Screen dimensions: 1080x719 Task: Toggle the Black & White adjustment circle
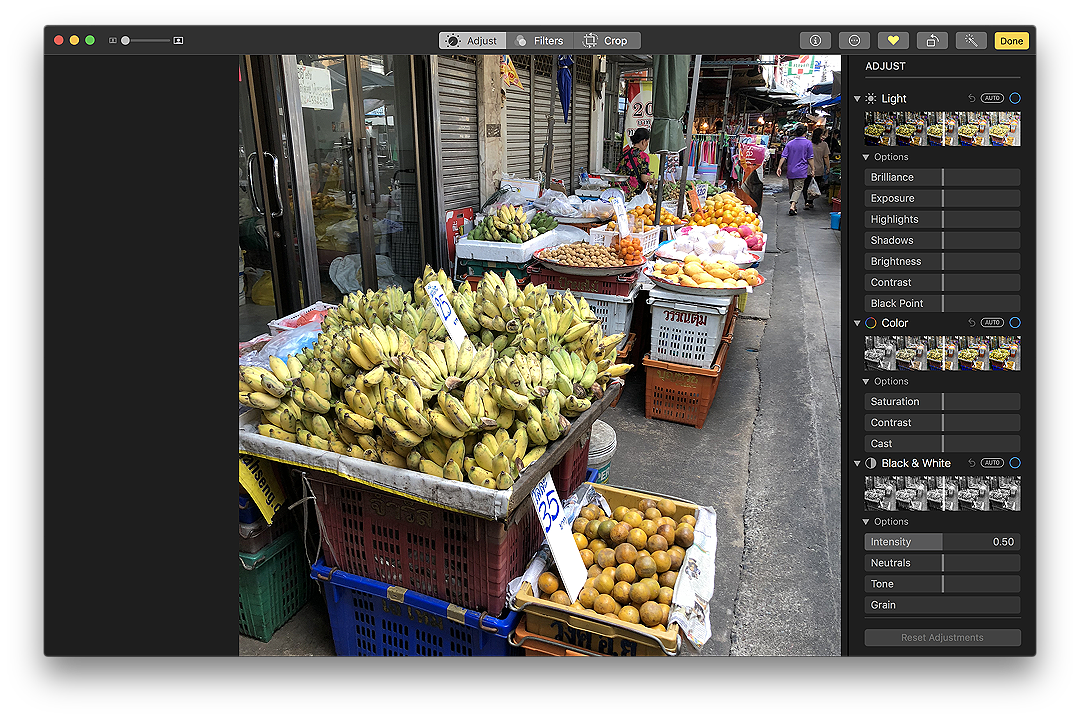pos(1015,463)
